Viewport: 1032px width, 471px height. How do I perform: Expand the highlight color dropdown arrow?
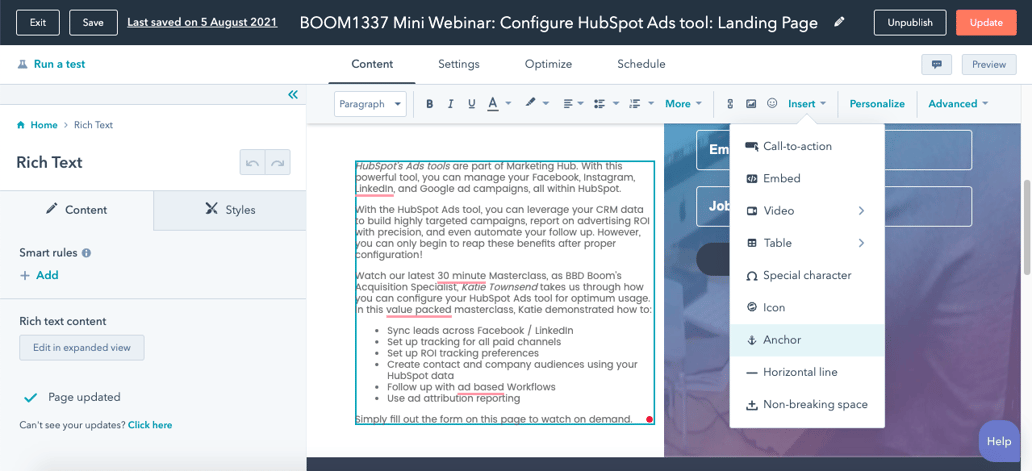click(546, 103)
